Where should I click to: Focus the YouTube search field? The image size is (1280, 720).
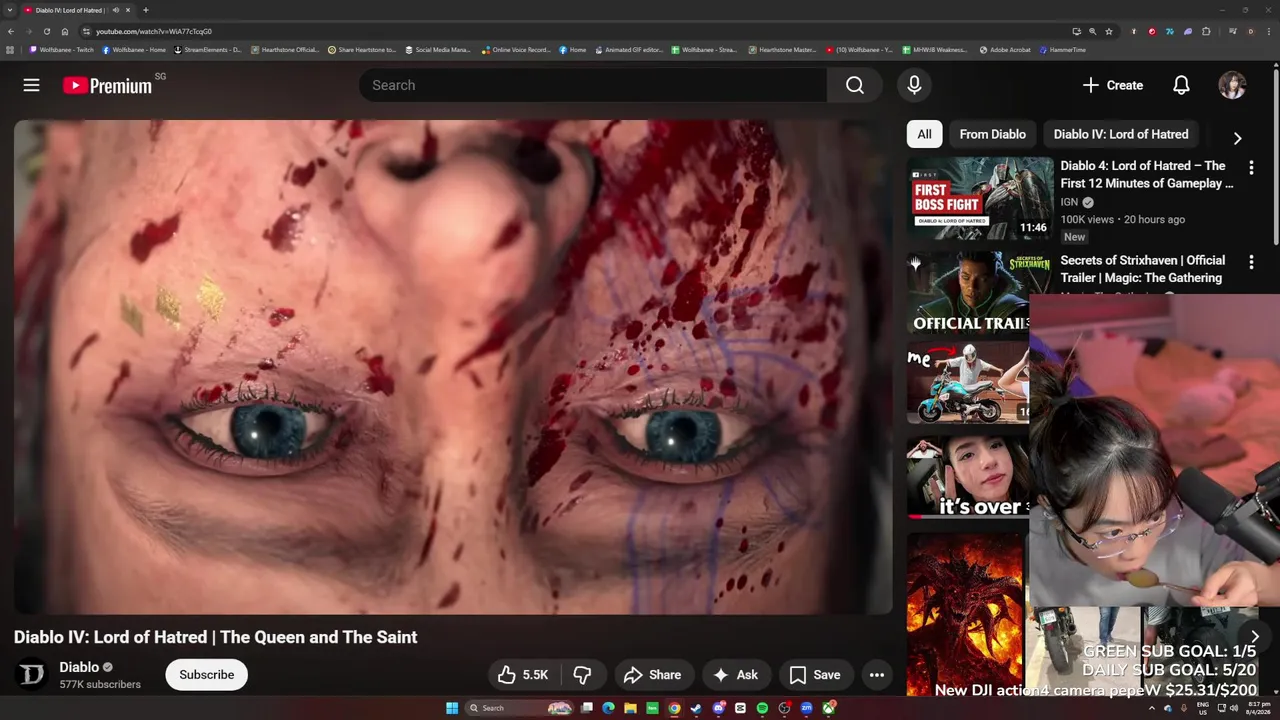click(593, 85)
